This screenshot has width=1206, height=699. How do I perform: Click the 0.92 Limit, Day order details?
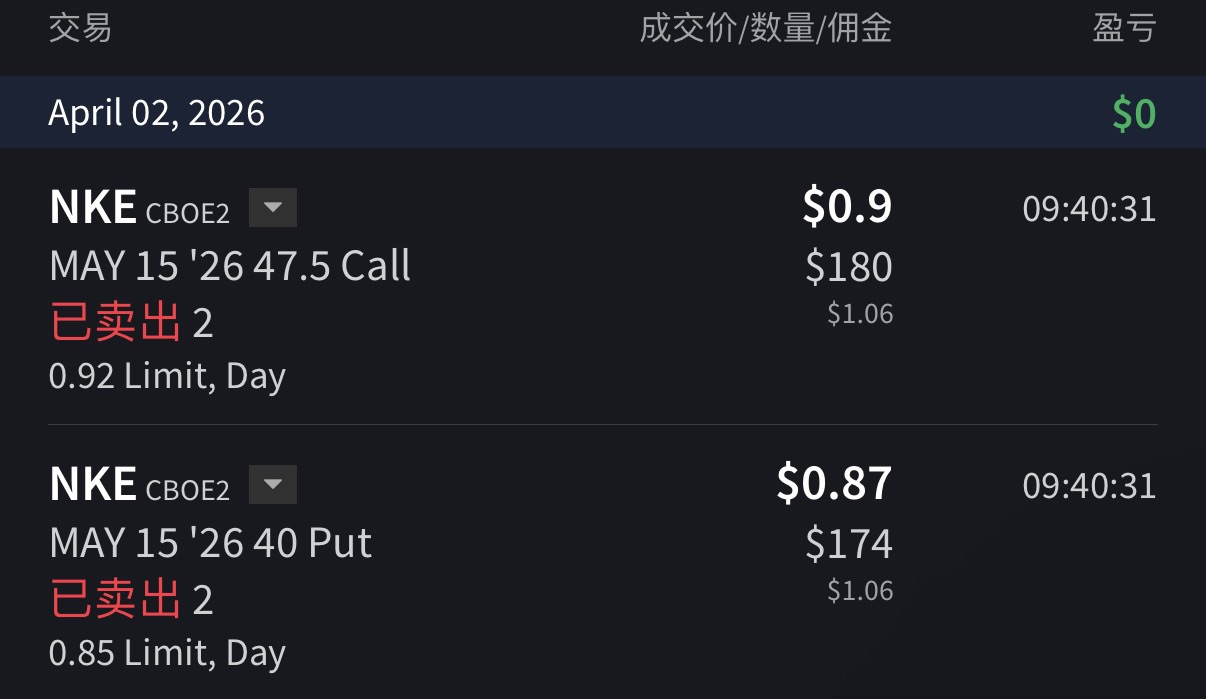167,376
